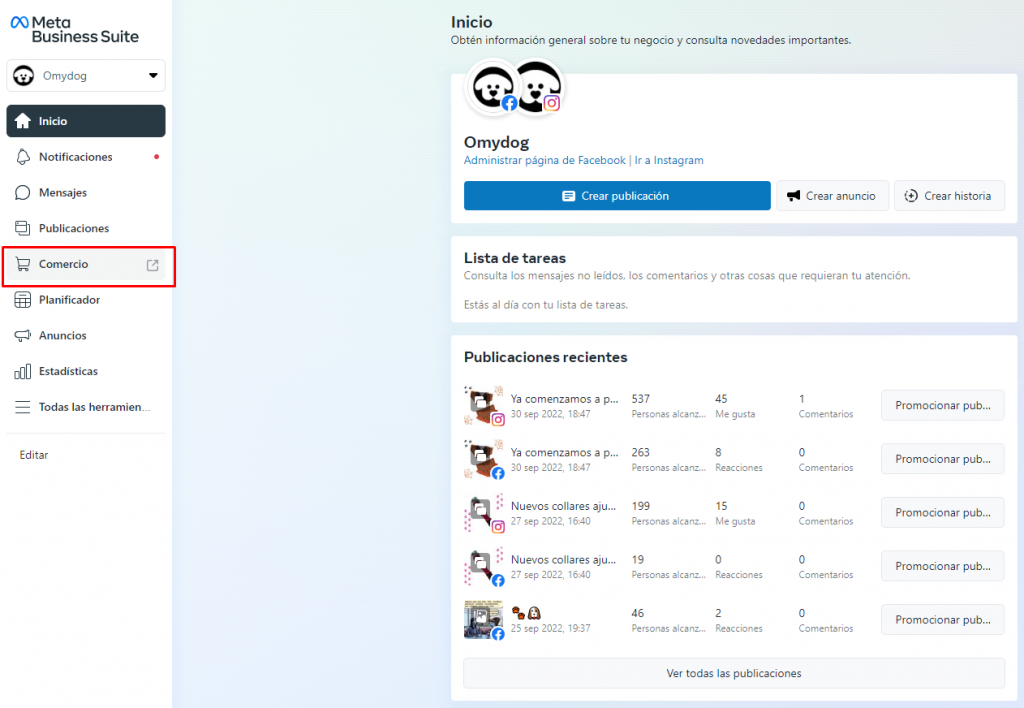The height and width of the screenshot is (708, 1024).
Task: Promote the post with 19 people reached
Action: tap(942, 566)
